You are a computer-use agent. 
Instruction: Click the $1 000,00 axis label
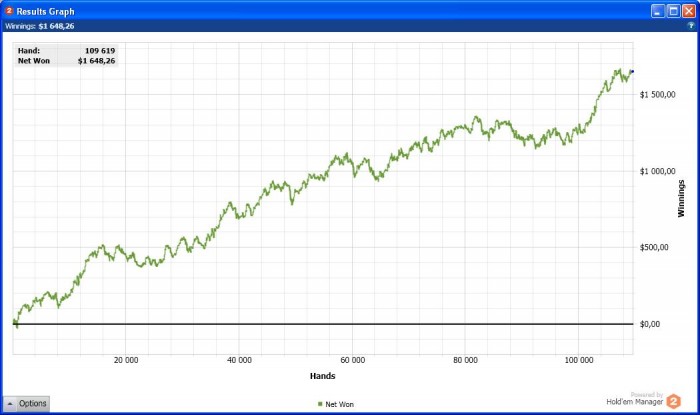point(658,171)
